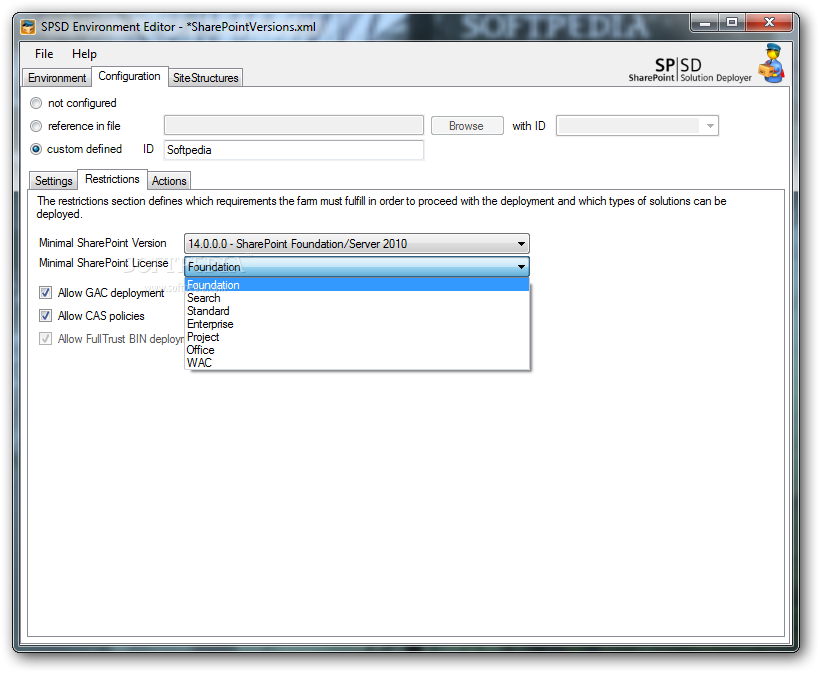Select the 'reference in file' radio button
Screen dimensions: 820x673
(x=36, y=126)
